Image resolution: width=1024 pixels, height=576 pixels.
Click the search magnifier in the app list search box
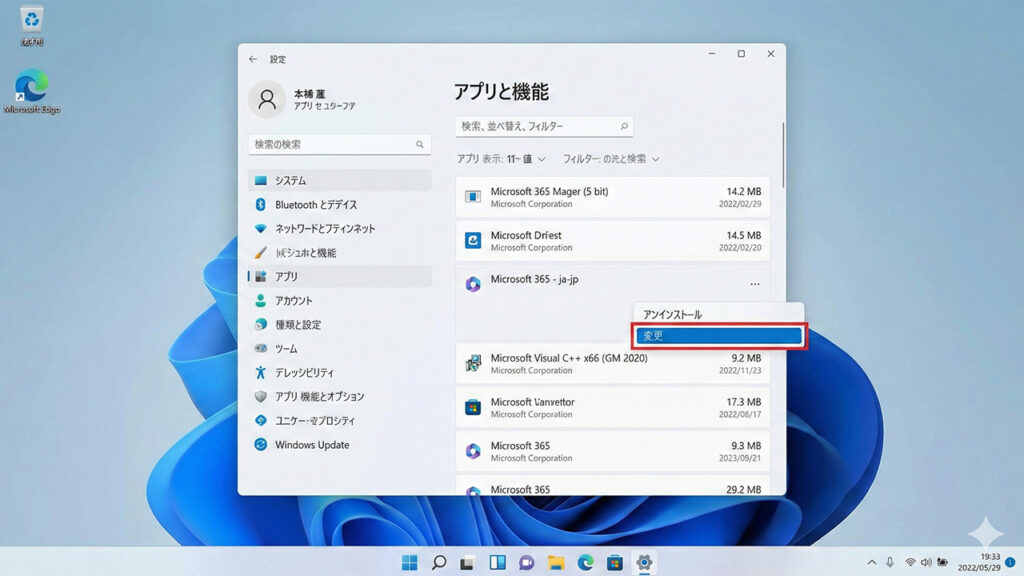(x=624, y=127)
